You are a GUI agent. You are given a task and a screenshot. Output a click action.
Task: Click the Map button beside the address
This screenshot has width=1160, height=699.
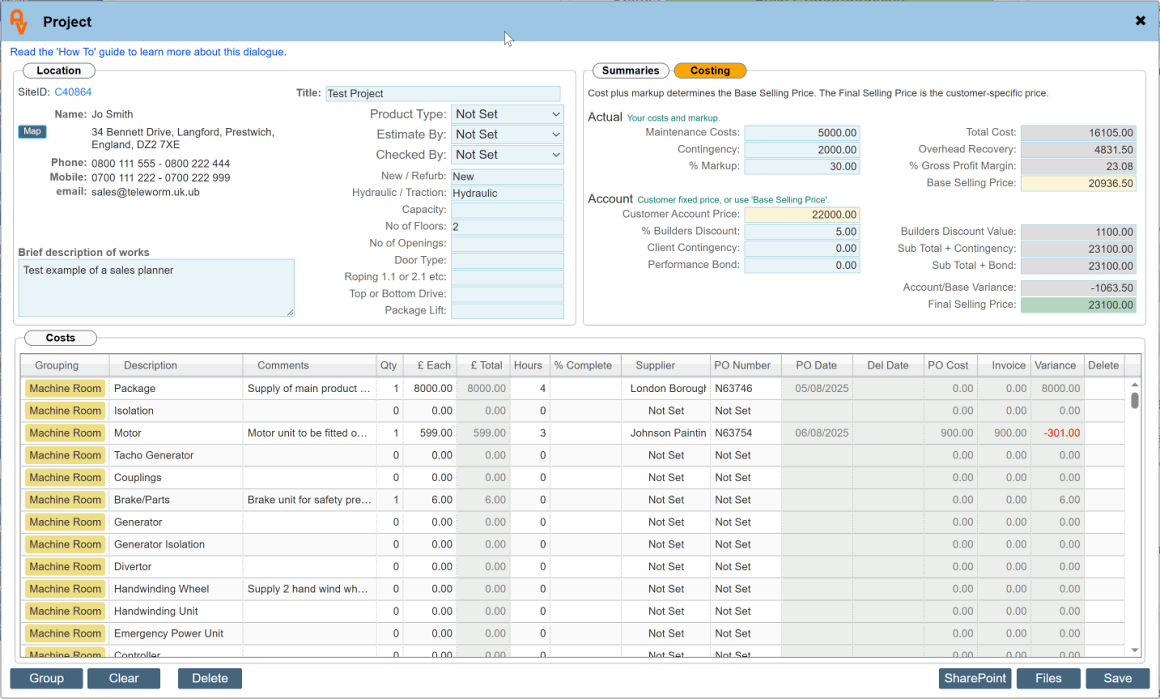tap(32, 131)
